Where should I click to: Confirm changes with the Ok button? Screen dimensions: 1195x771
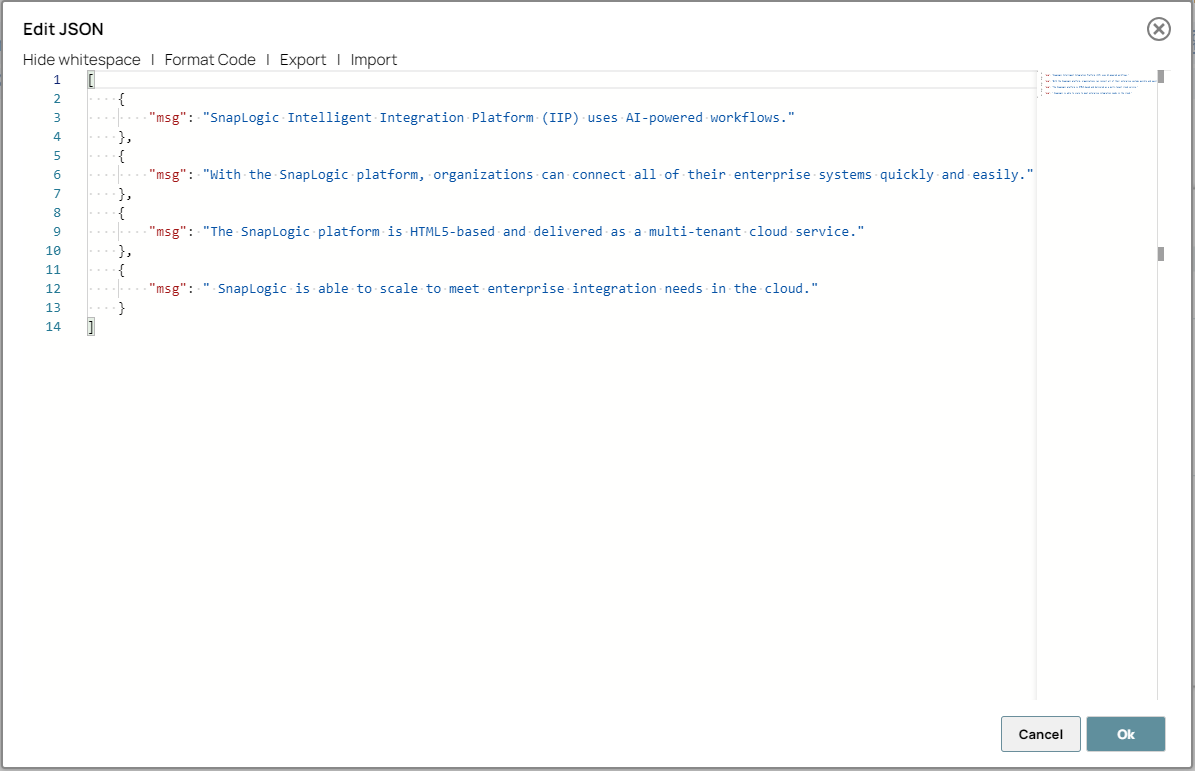click(x=1126, y=733)
